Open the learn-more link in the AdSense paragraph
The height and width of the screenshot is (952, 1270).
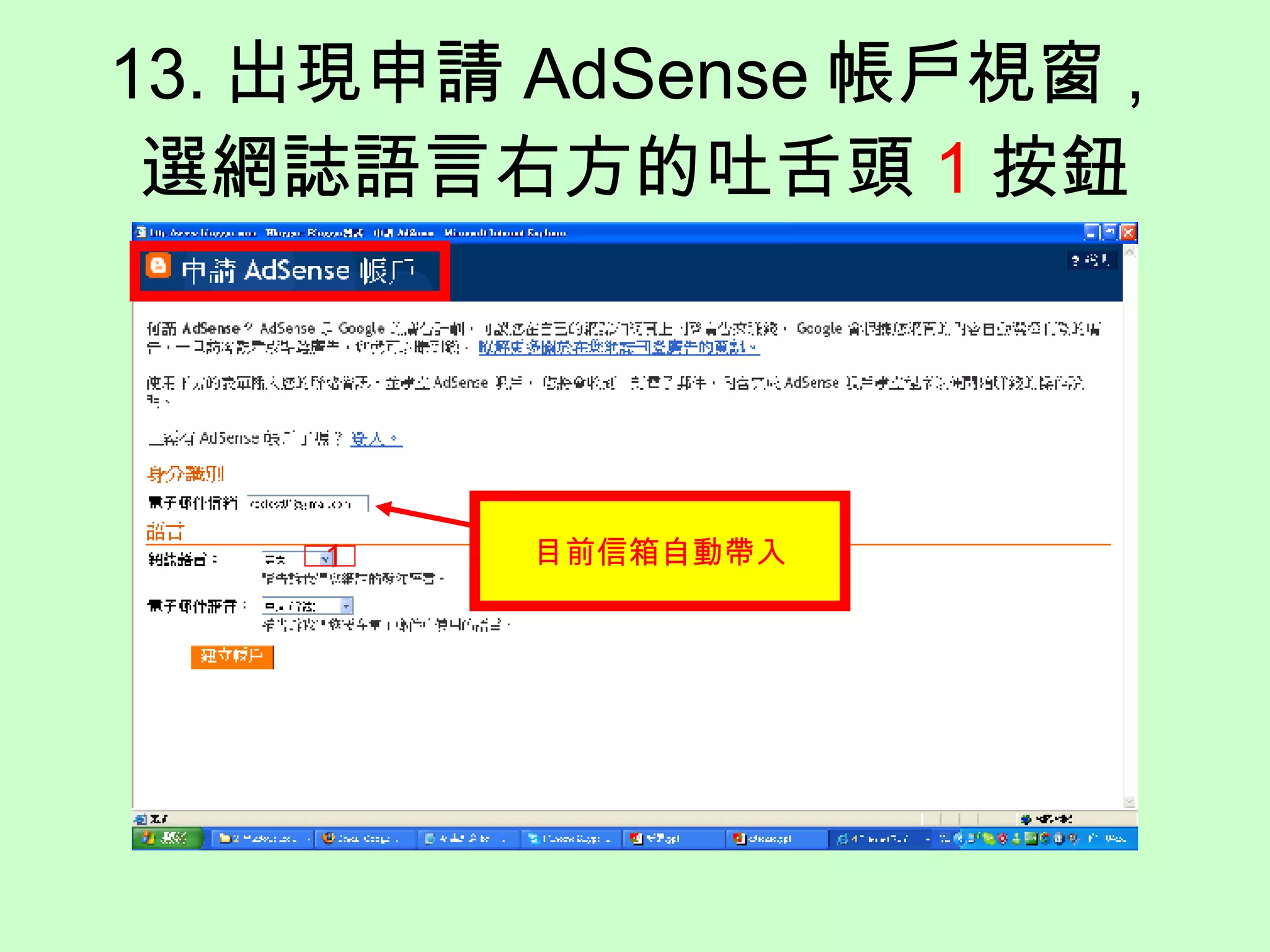click(619, 348)
